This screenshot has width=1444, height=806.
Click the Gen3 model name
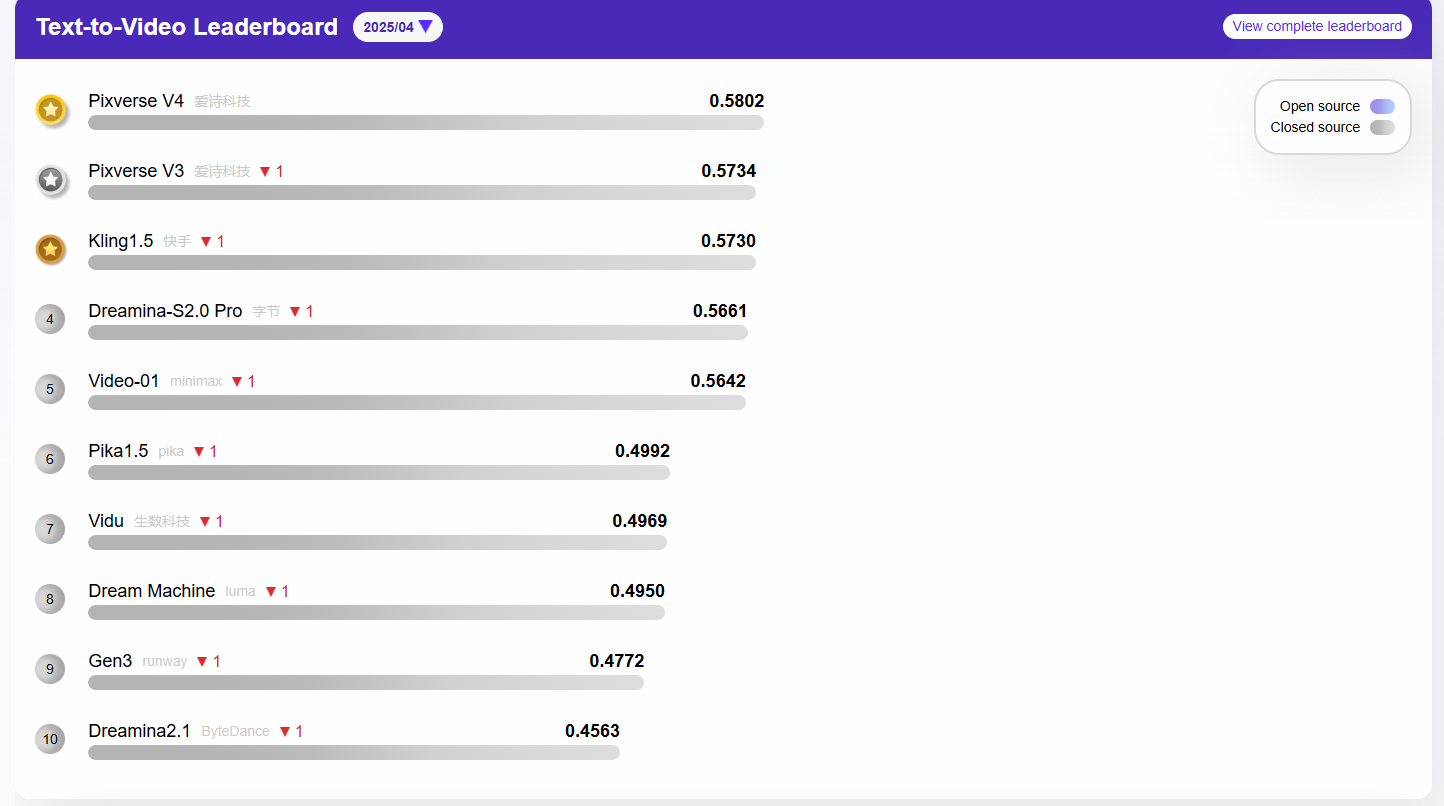tap(110, 661)
